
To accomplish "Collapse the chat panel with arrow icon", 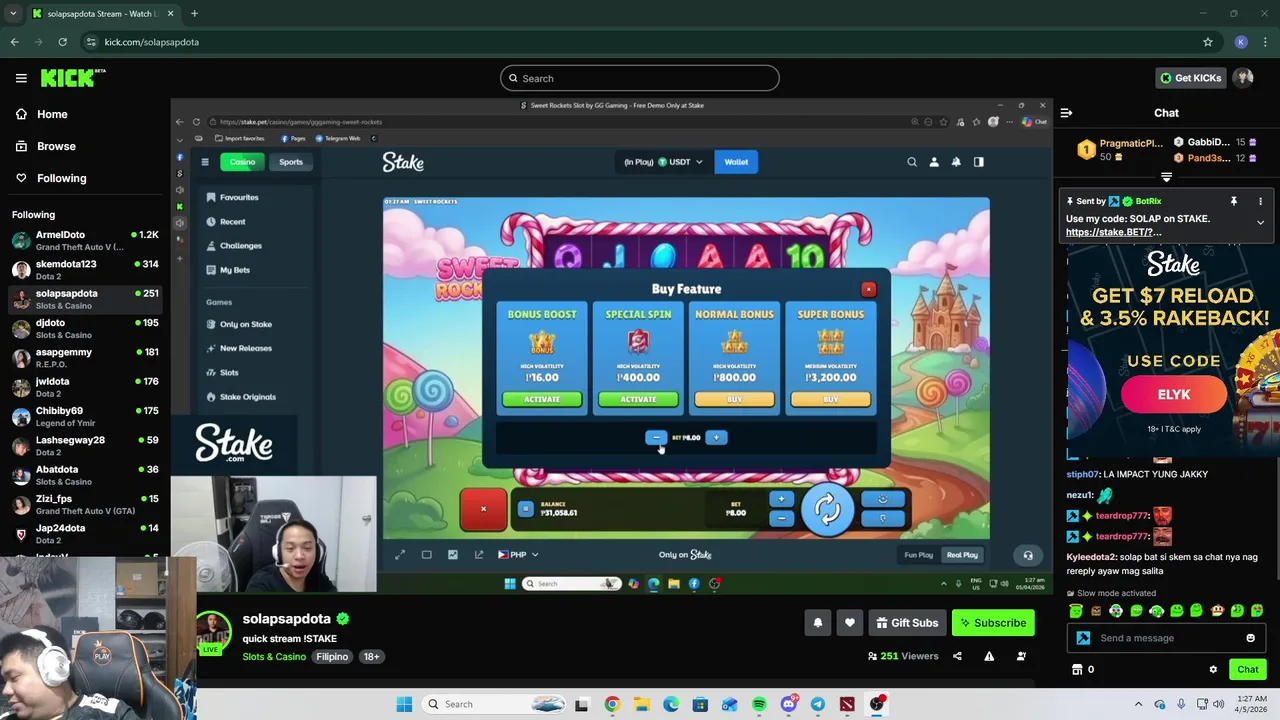I will click(1066, 113).
